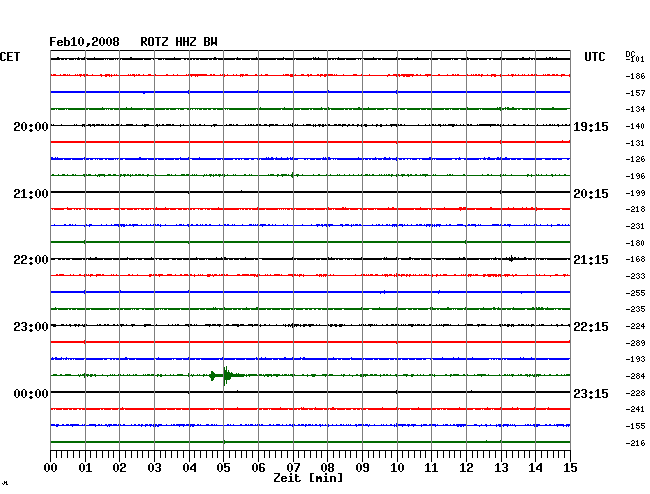Image resolution: width=650 pixels, height=494 pixels.
Task: Click minute label "07" on the time axis
Action: click(x=293, y=468)
